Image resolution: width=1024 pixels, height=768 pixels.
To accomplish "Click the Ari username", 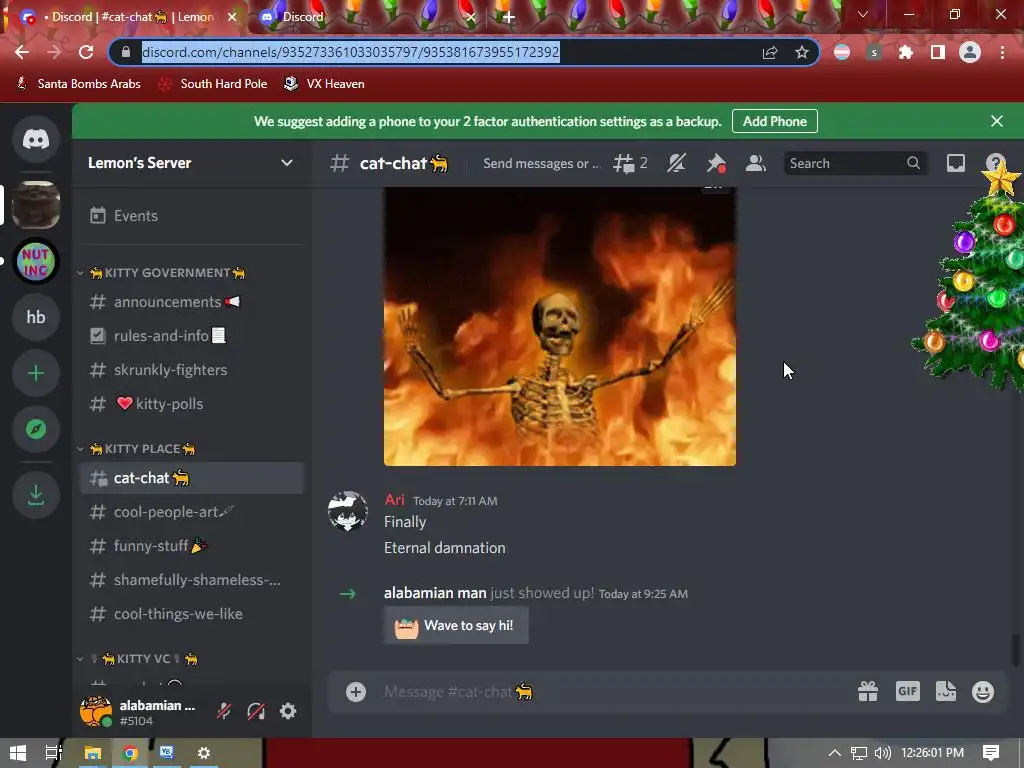I will tap(394, 500).
